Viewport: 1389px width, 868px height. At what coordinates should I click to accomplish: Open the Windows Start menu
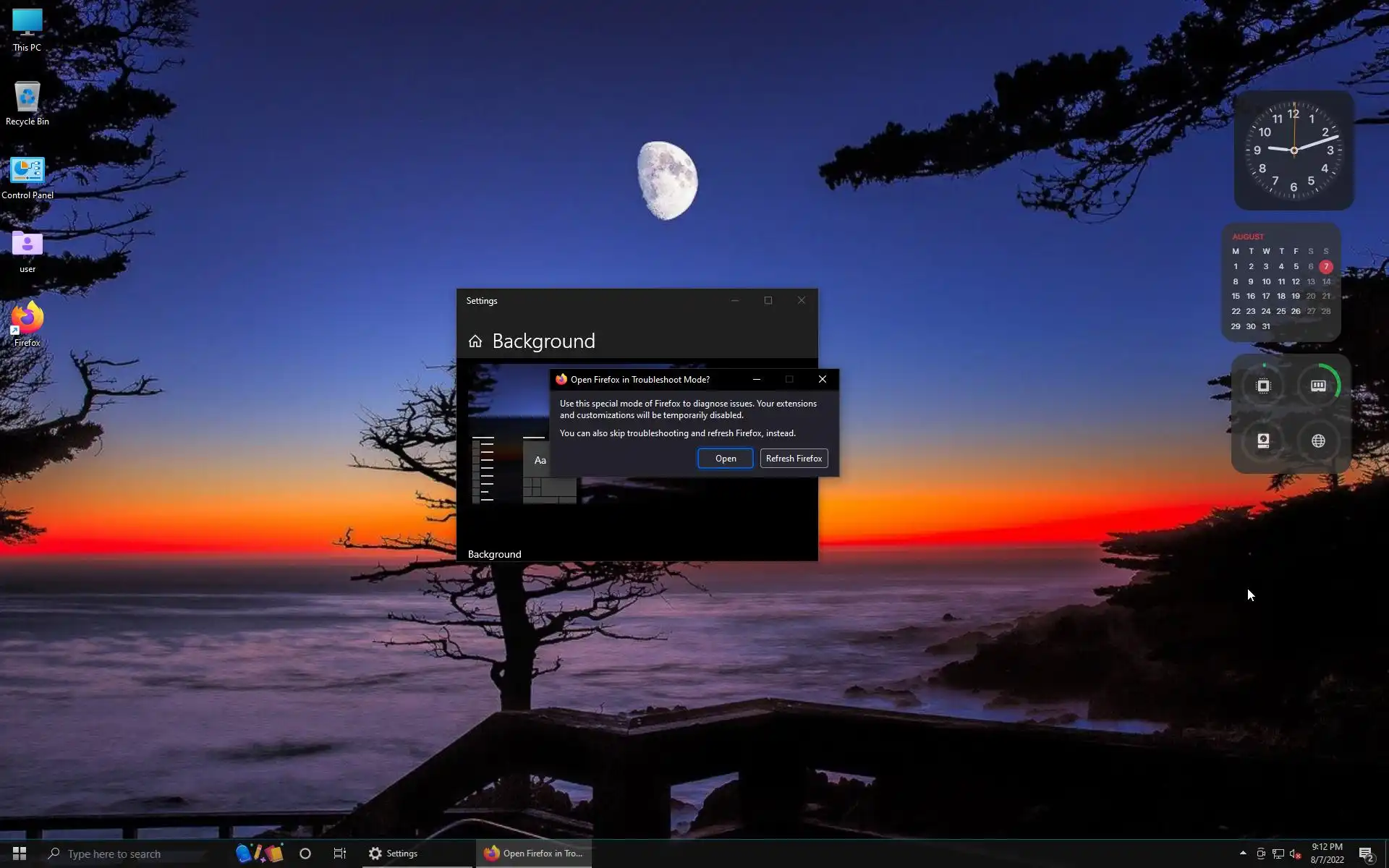[x=20, y=854]
